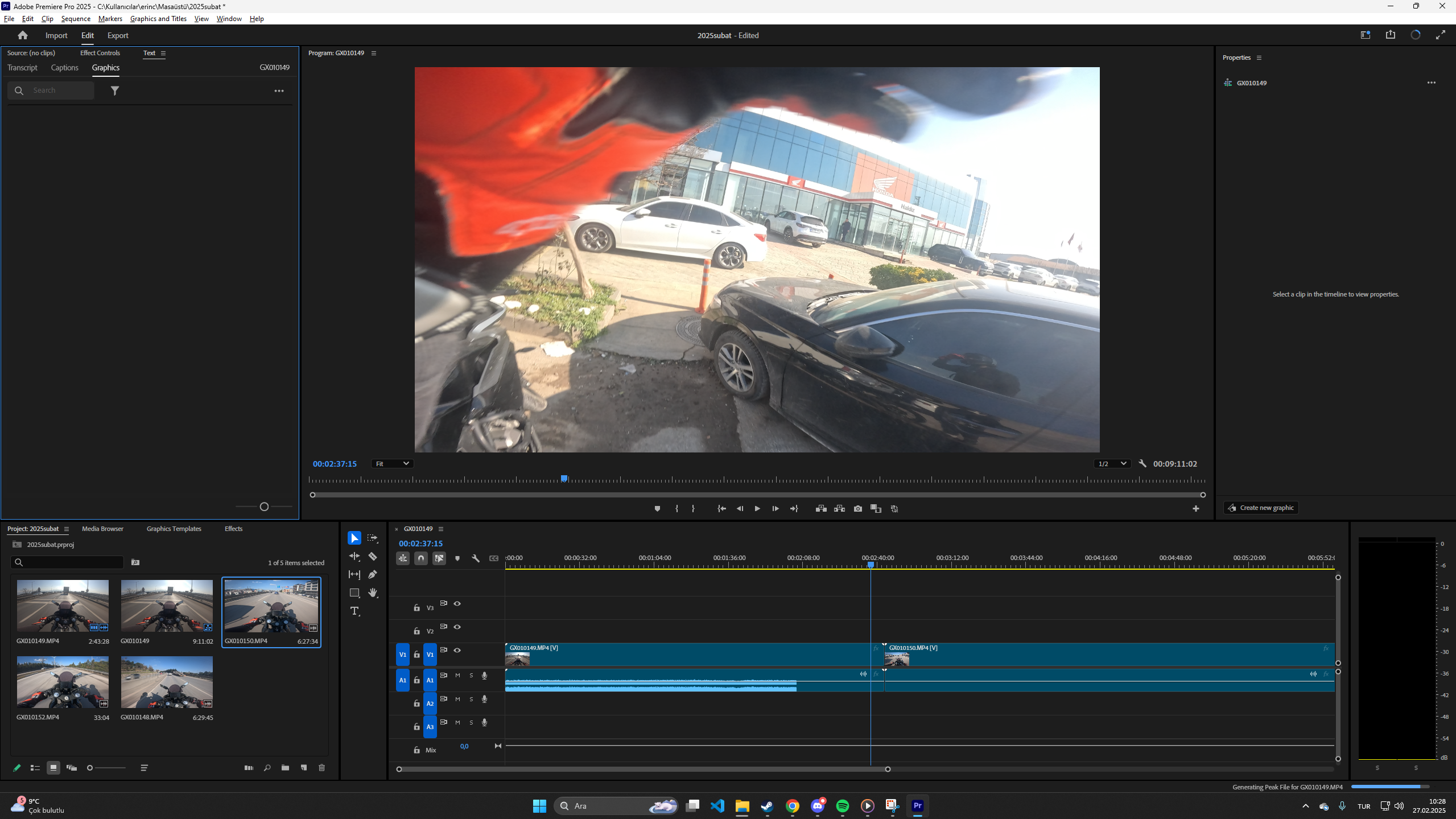The height and width of the screenshot is (819, 1456).
Task: Select the Hand tool
Action: 373,592
